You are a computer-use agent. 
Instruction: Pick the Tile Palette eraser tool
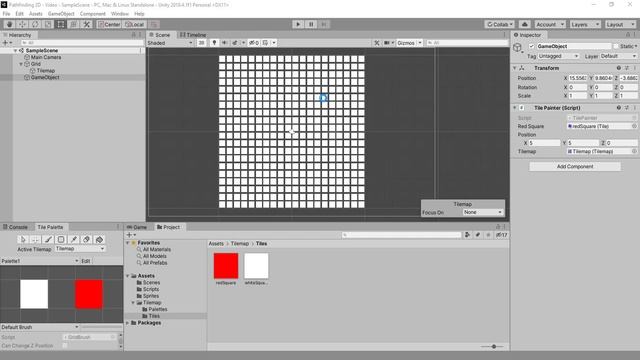pyautogui.click(x=86, y=240)
